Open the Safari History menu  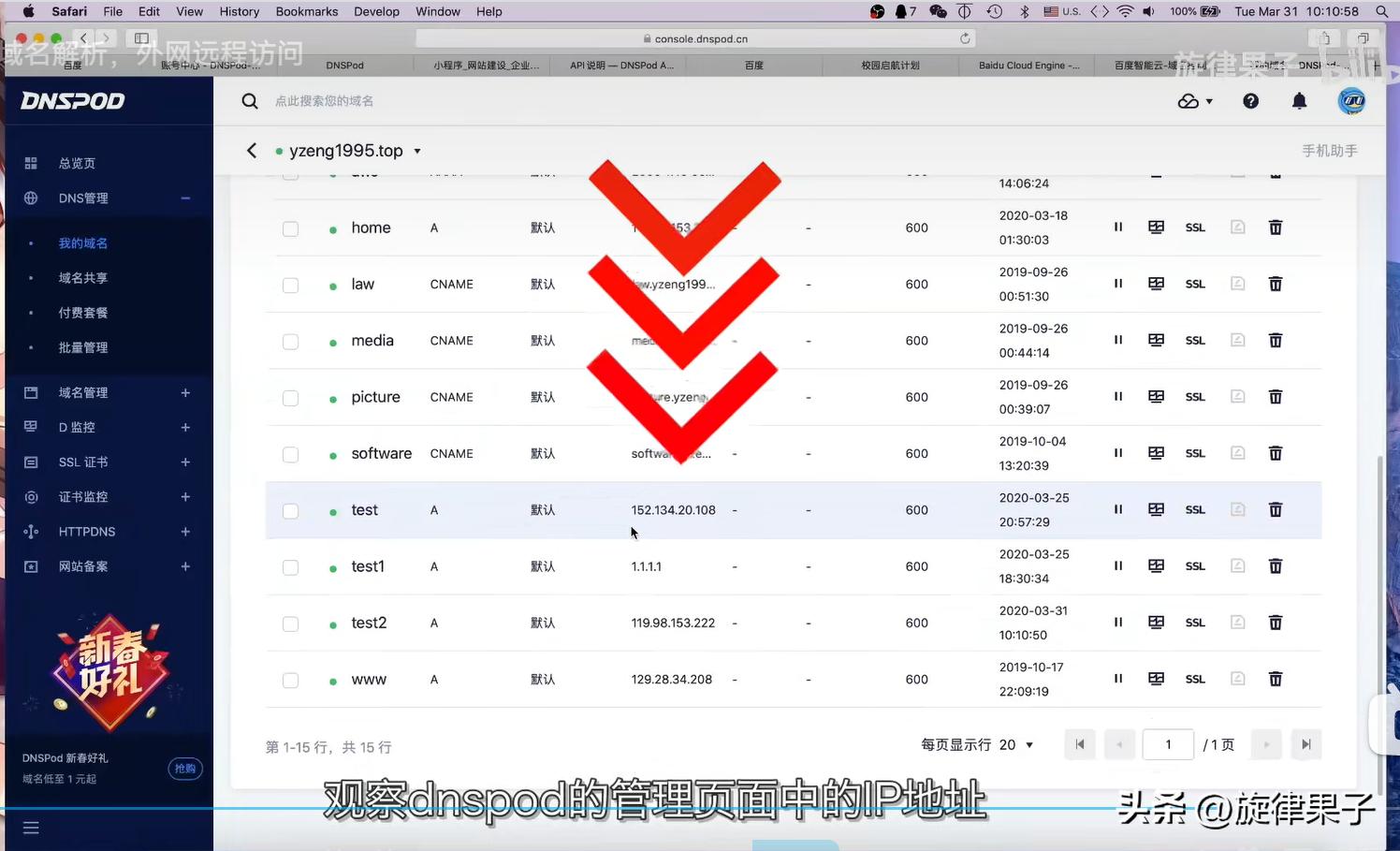click(x=239, y=11)
